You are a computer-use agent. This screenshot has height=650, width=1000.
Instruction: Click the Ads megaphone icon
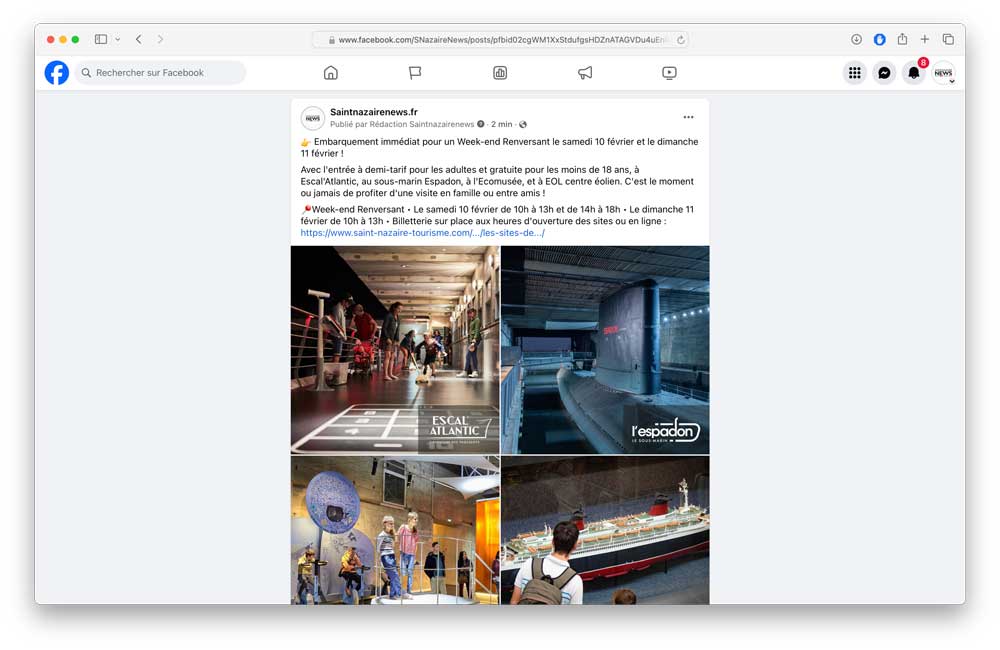[x=585, y=73]
